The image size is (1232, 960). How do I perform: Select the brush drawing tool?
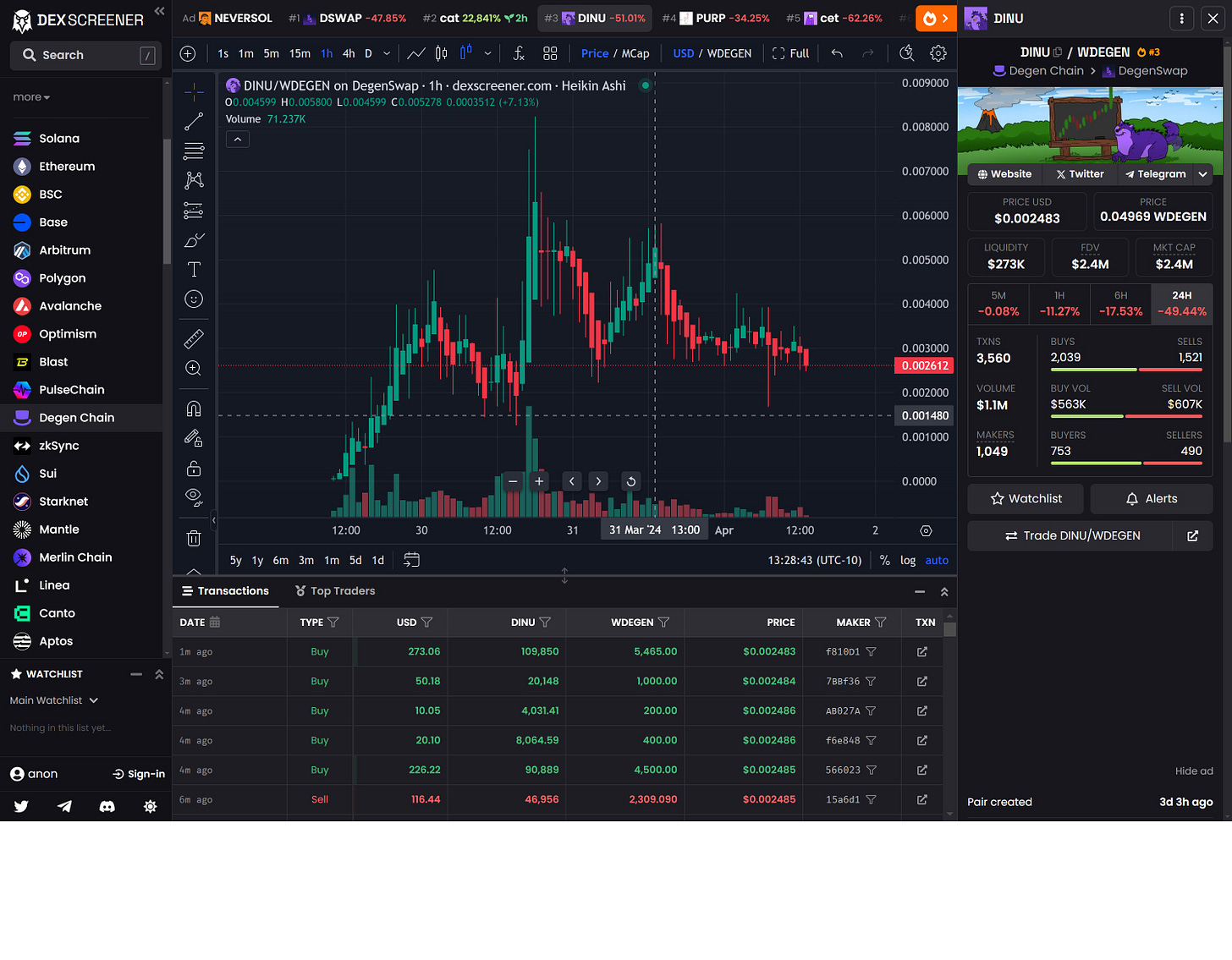[194, 240]
